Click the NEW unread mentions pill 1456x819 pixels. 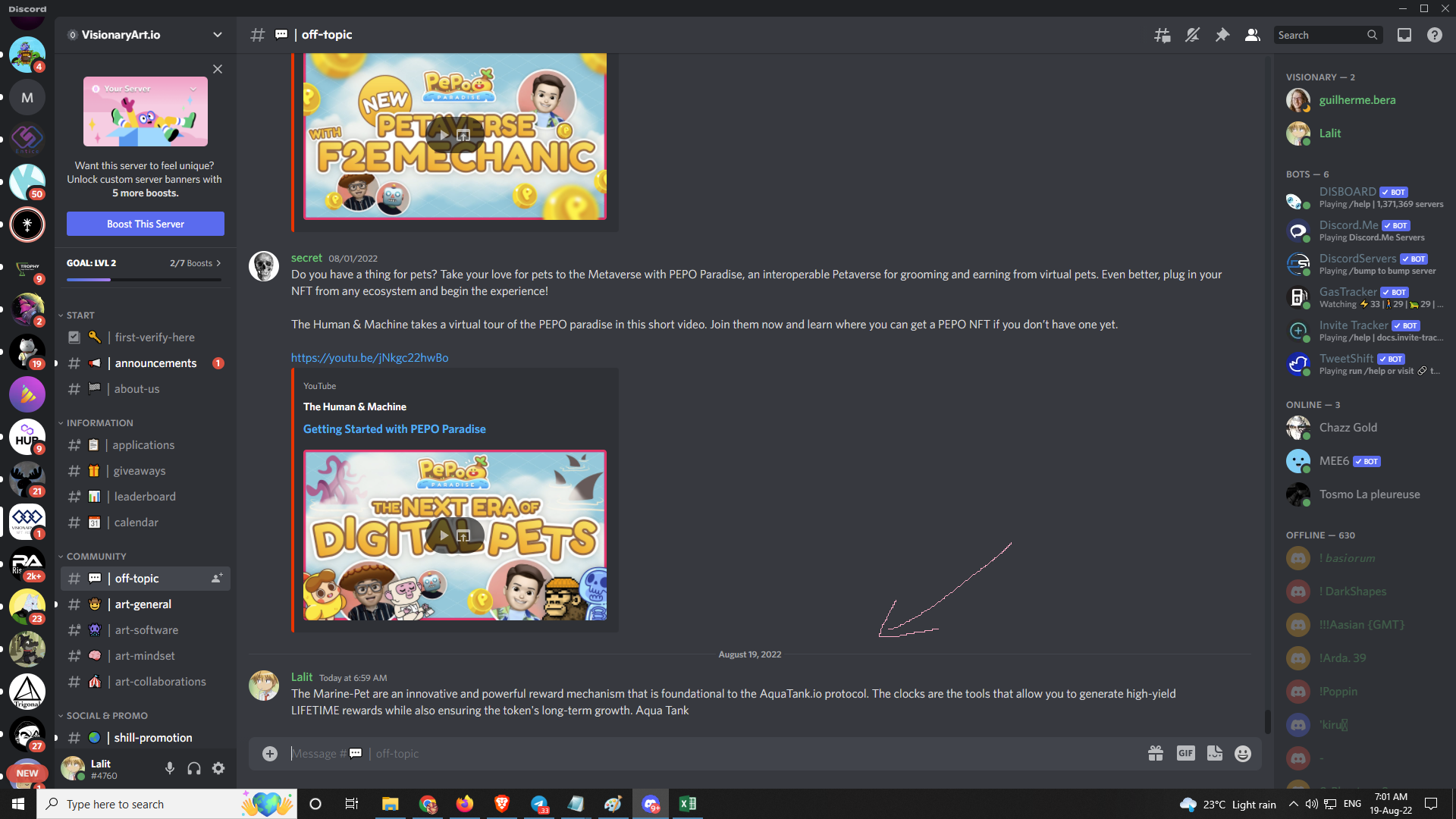click(27, 773)
